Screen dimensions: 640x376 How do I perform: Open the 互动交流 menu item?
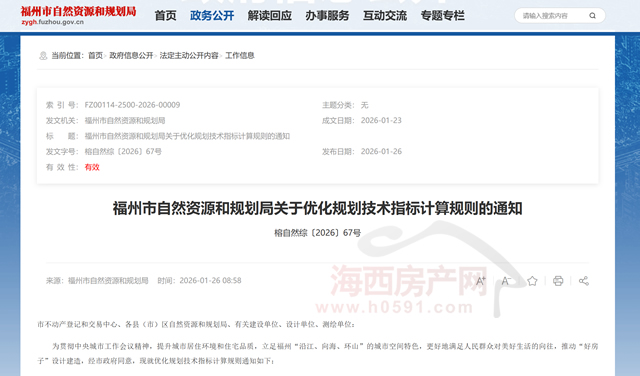(385, 16)
